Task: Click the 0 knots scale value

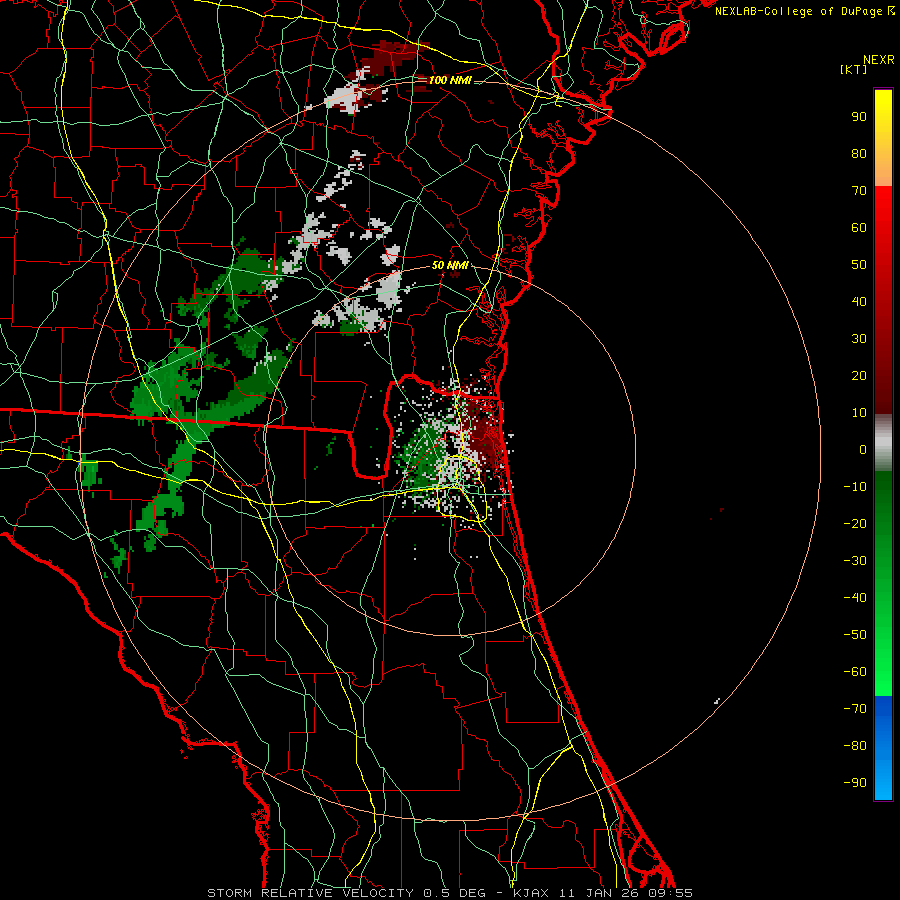Action: [x=863, y=450]
